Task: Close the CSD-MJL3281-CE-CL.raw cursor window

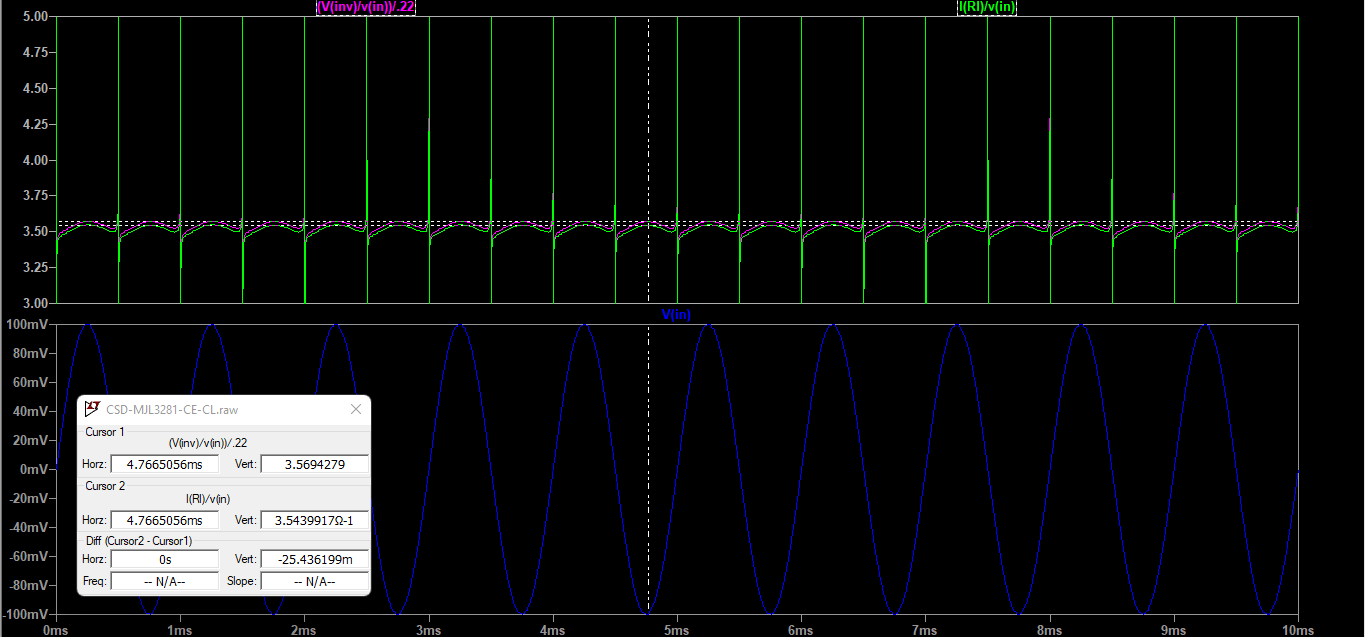Action: tap(356, 409)
